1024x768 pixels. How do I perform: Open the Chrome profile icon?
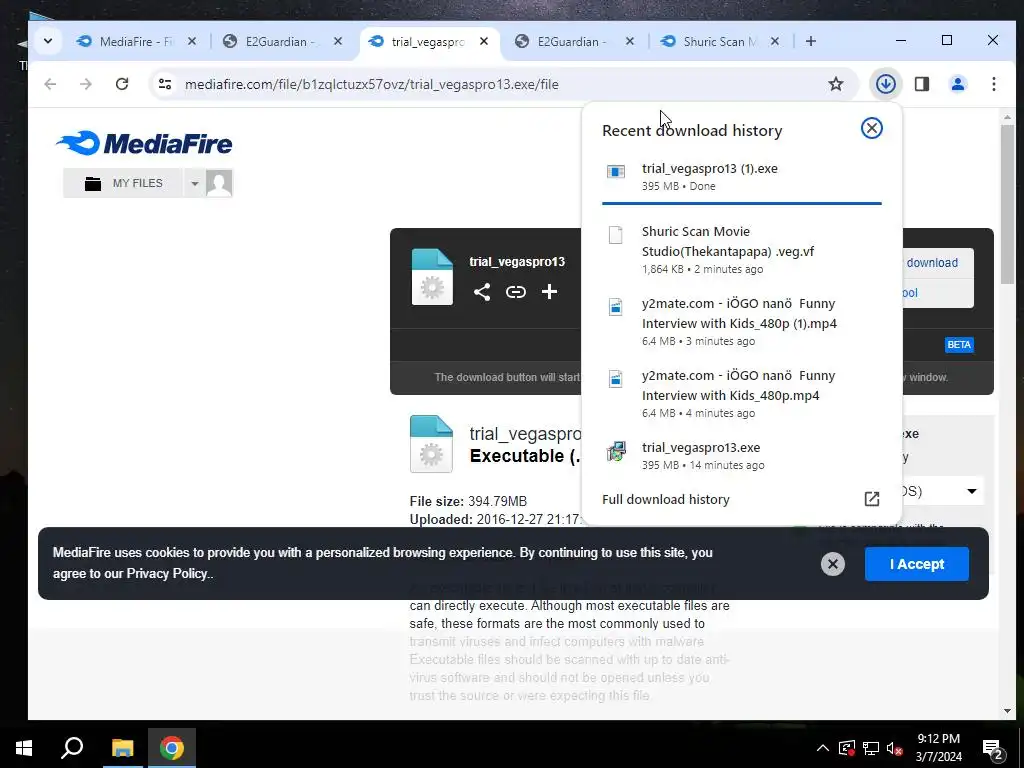click(x=957, y=84)
